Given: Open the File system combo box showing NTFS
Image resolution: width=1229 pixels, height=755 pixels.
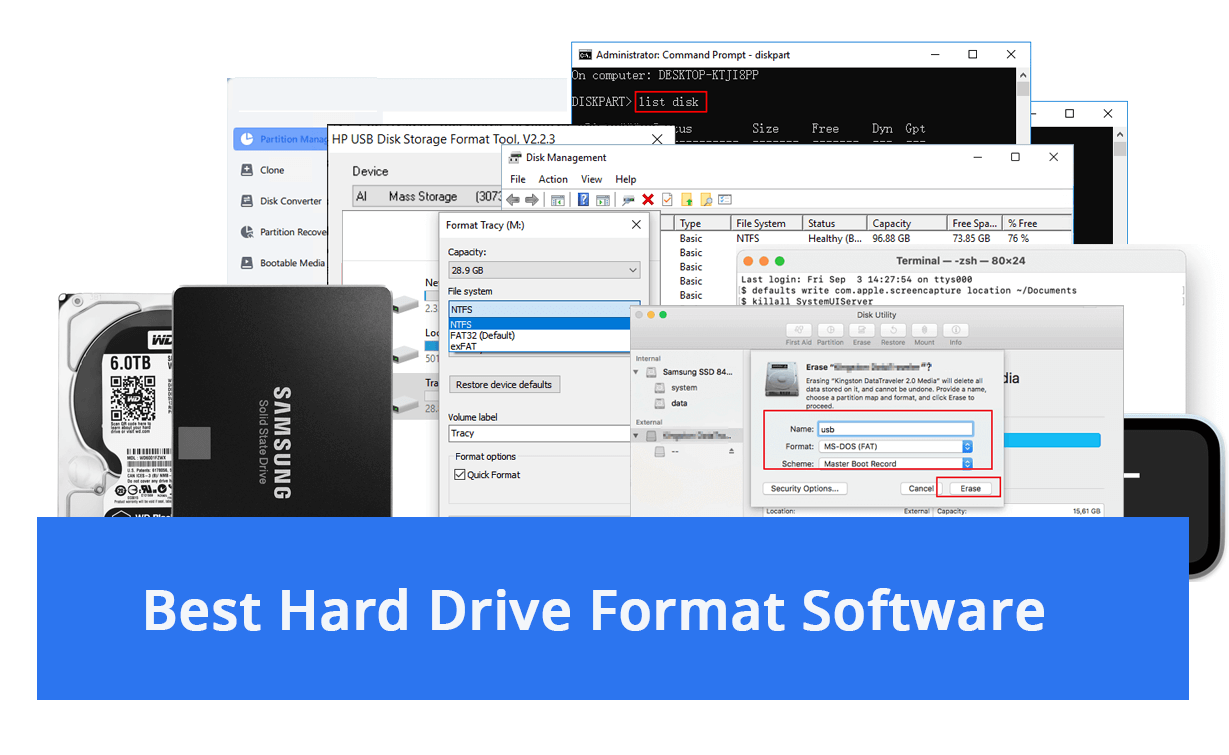Looking at the screenshot, I should [544, 310].
